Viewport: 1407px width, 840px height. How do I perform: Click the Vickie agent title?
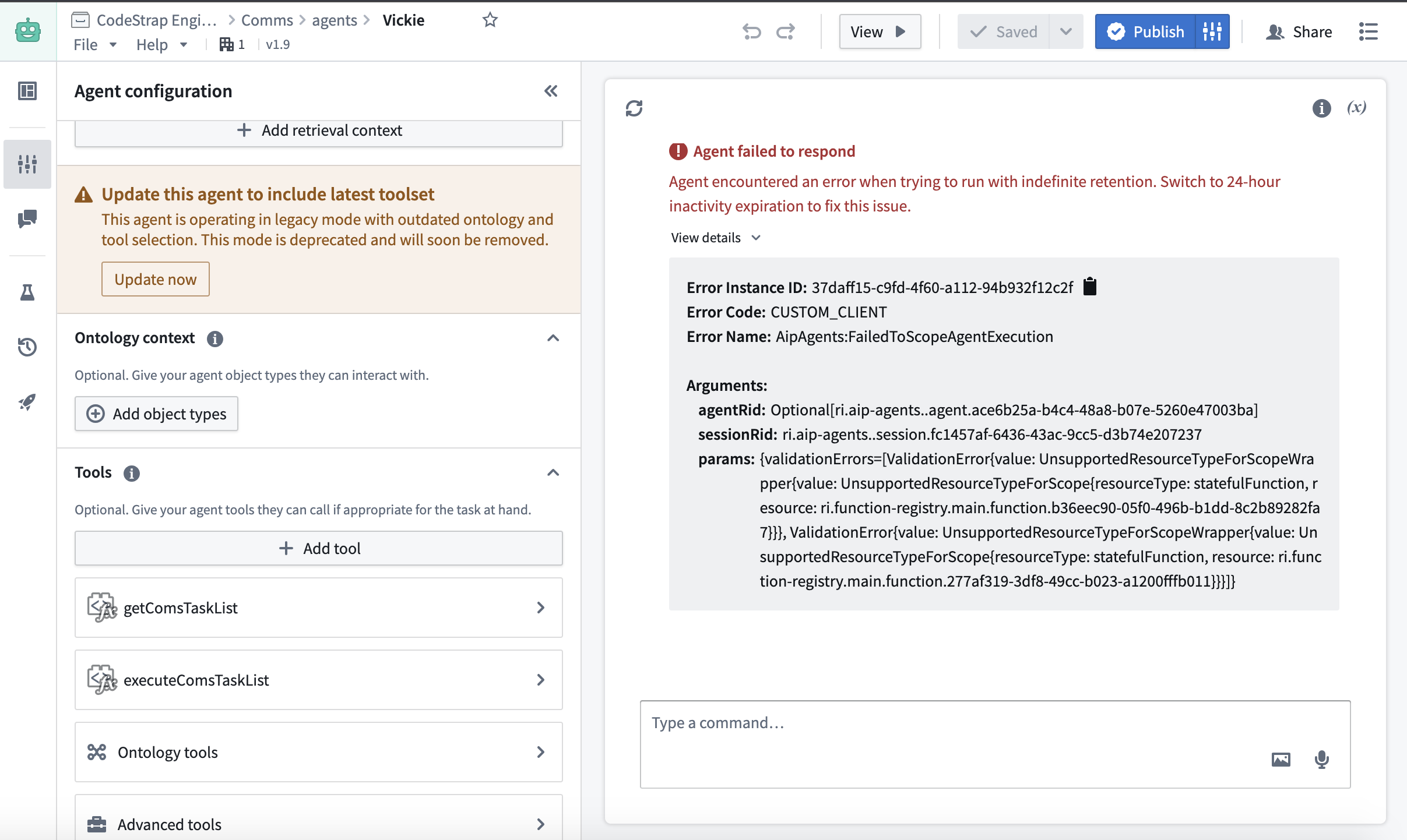tap(403, 20)
